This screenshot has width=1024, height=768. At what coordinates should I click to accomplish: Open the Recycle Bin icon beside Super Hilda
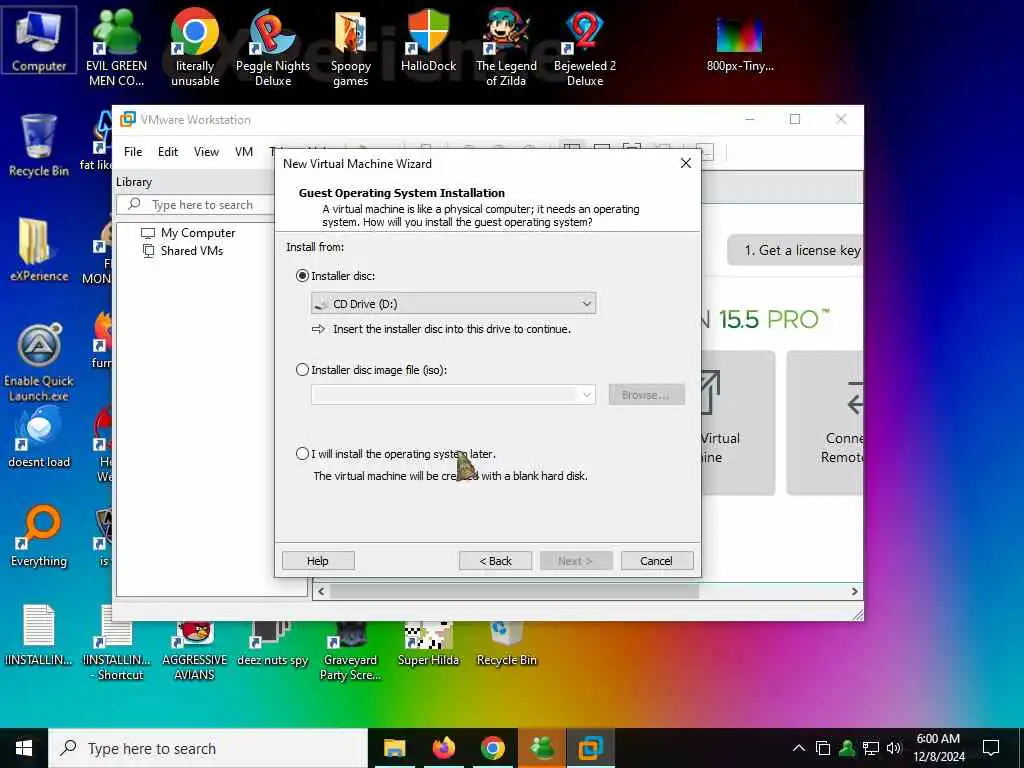click(x=506, y=644)
